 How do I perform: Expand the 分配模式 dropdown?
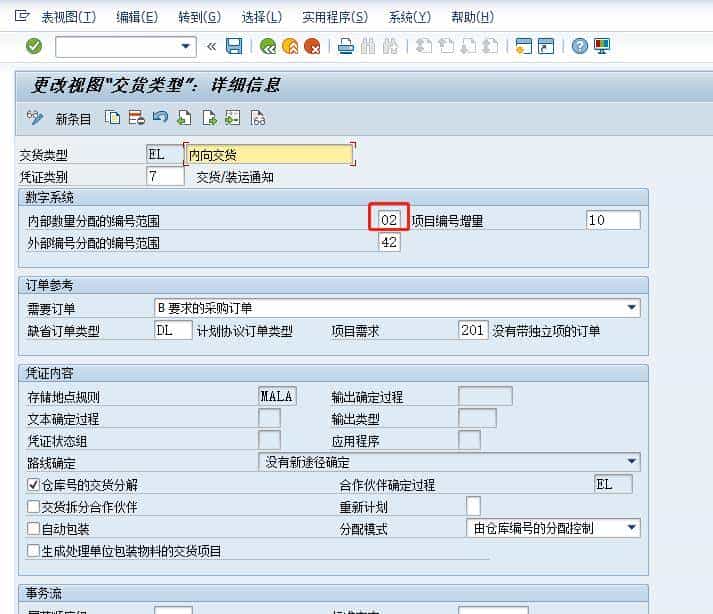[x=632, y=528]
